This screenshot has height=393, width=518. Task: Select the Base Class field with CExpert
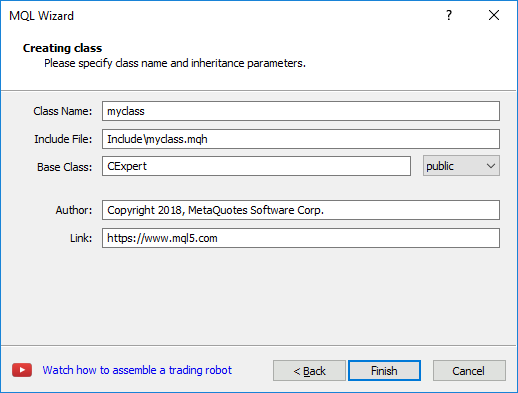[256, 166]
